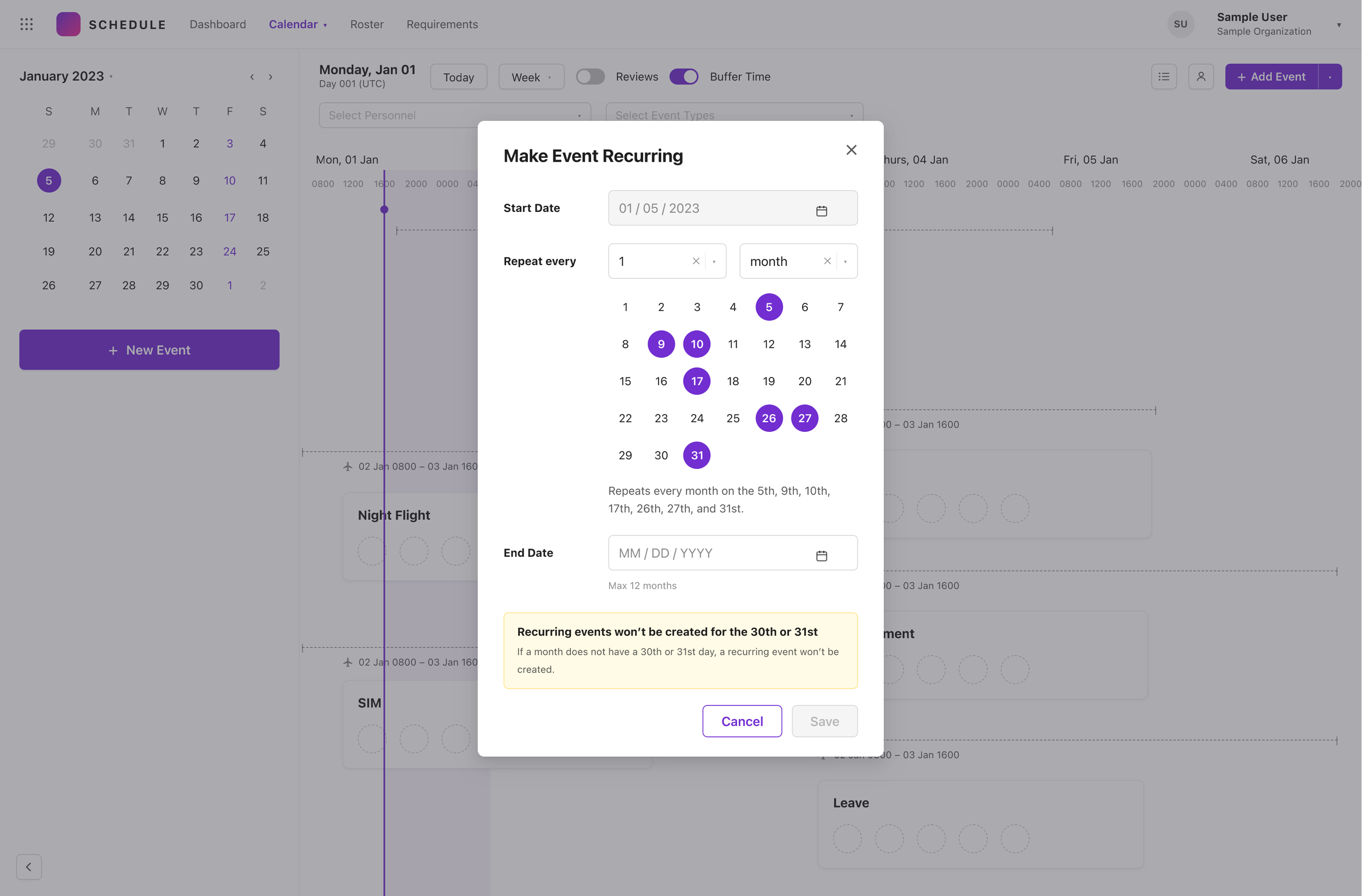Image resolution: width=1362 pixels, height=896 pixels.
Task: Select January 5 in mini calendar
Action: [48, 181]
